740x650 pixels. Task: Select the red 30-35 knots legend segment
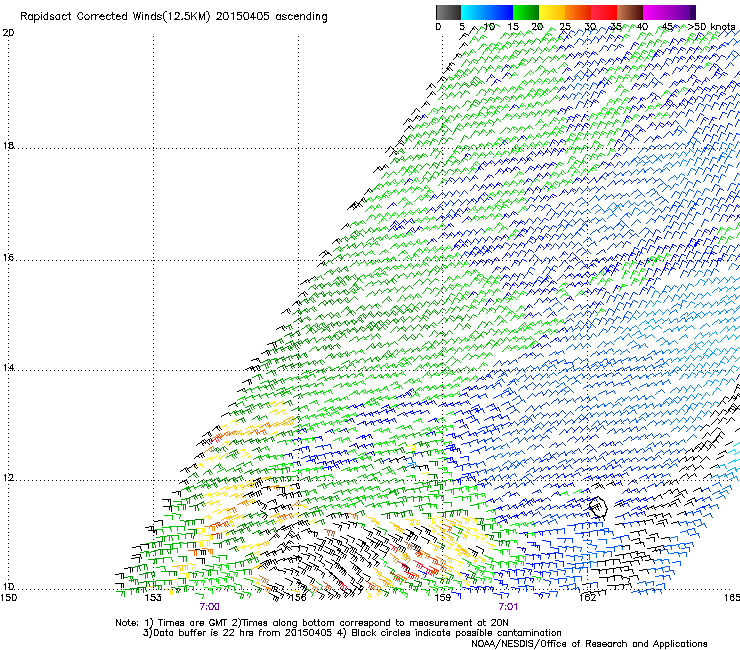tap(604, 12)
